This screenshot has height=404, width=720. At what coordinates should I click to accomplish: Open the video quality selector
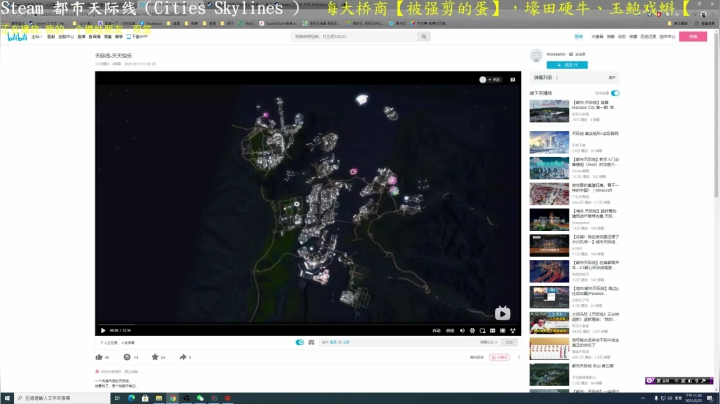(437, 330)
